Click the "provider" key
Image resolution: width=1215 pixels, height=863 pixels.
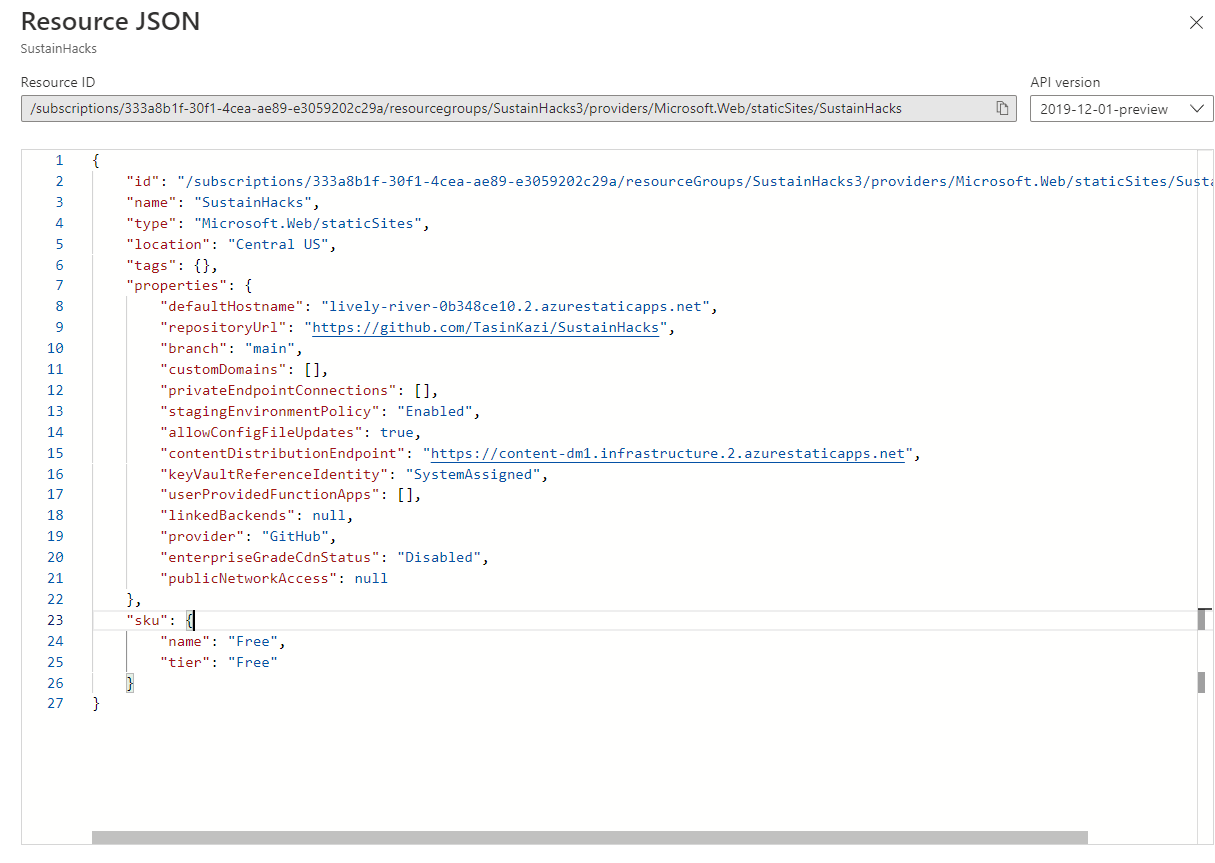click(x=202, y=536)
